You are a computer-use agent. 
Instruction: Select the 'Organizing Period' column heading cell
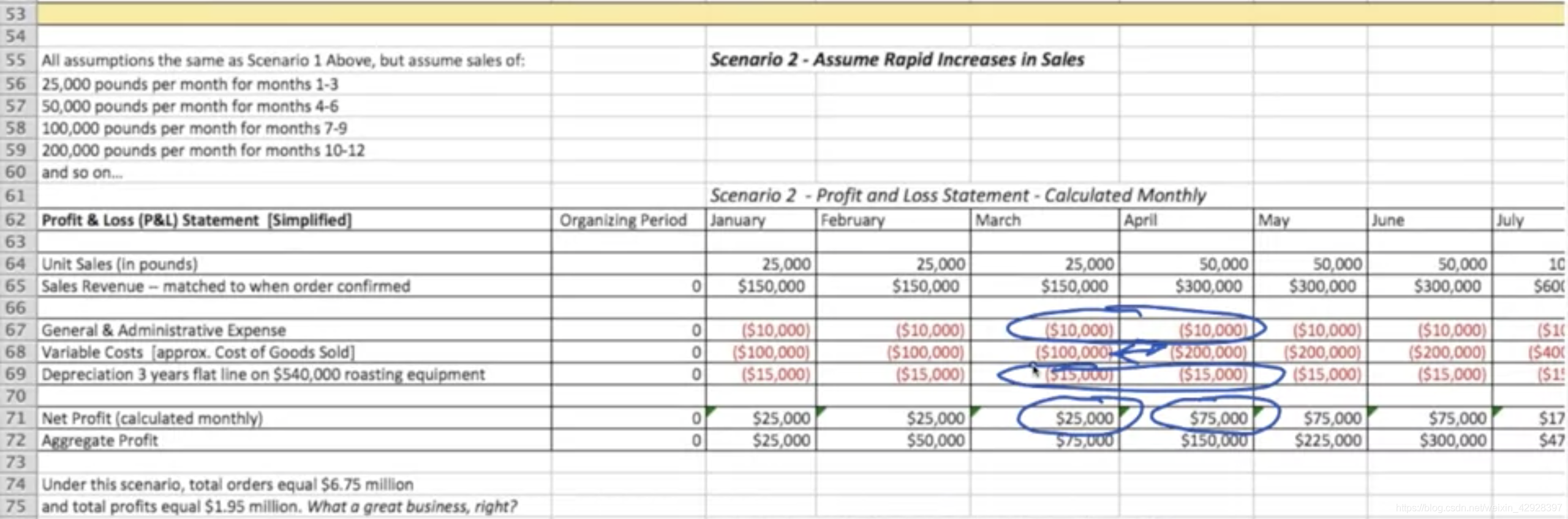[628, 220]
